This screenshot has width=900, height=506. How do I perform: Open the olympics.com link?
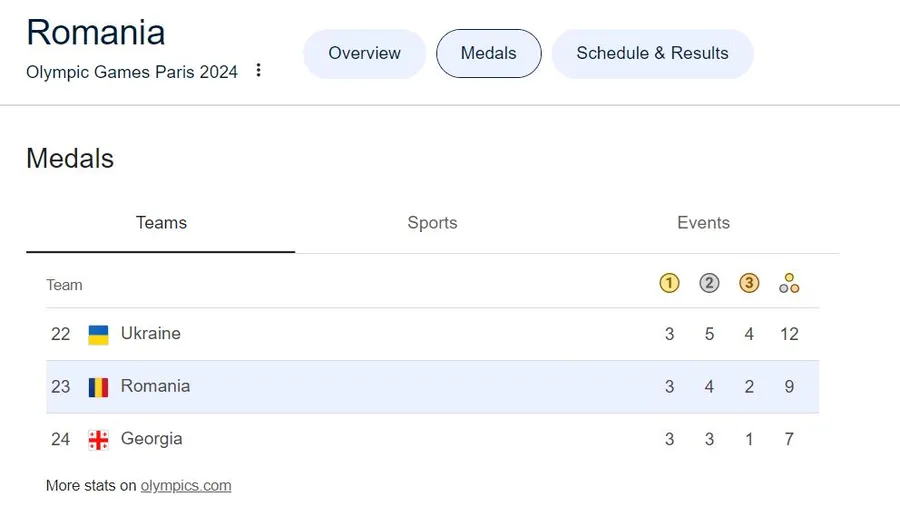[186, 486]
